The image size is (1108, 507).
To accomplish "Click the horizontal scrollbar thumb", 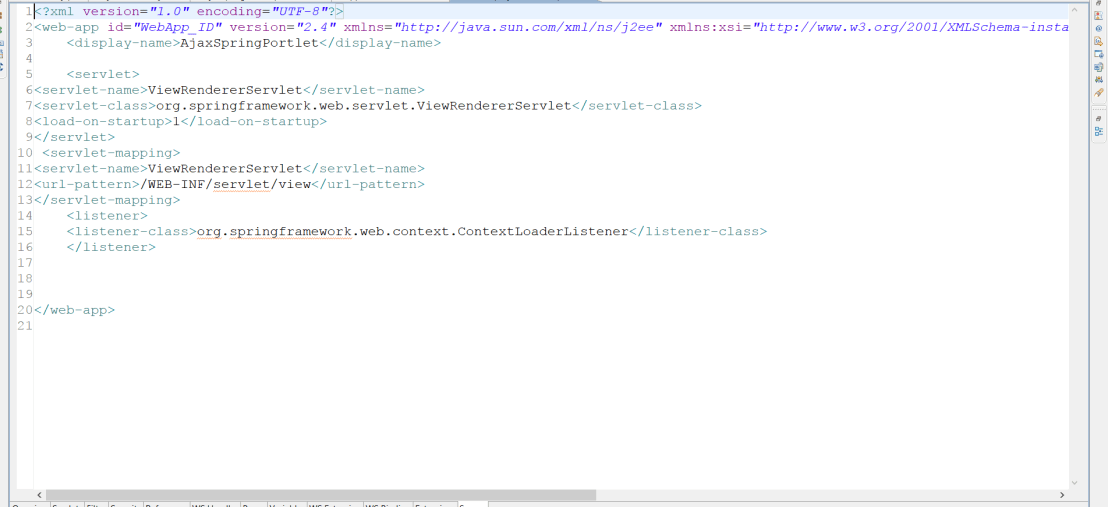I will coord(320,495).
